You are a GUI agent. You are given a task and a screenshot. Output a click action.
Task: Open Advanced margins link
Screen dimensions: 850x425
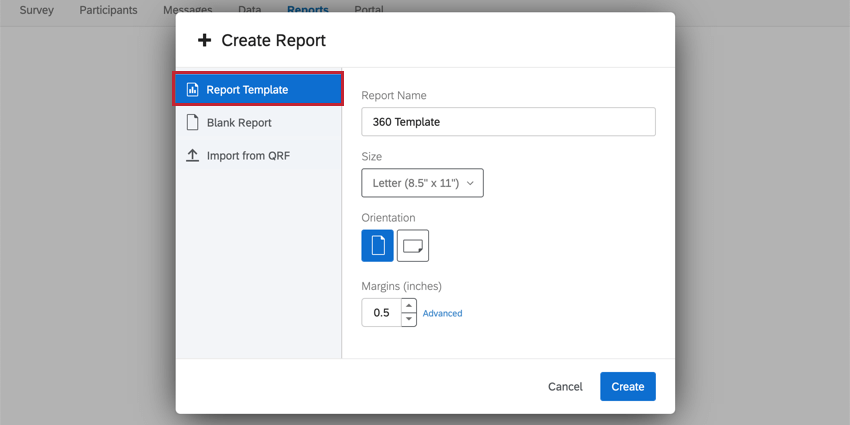point(442,313)
